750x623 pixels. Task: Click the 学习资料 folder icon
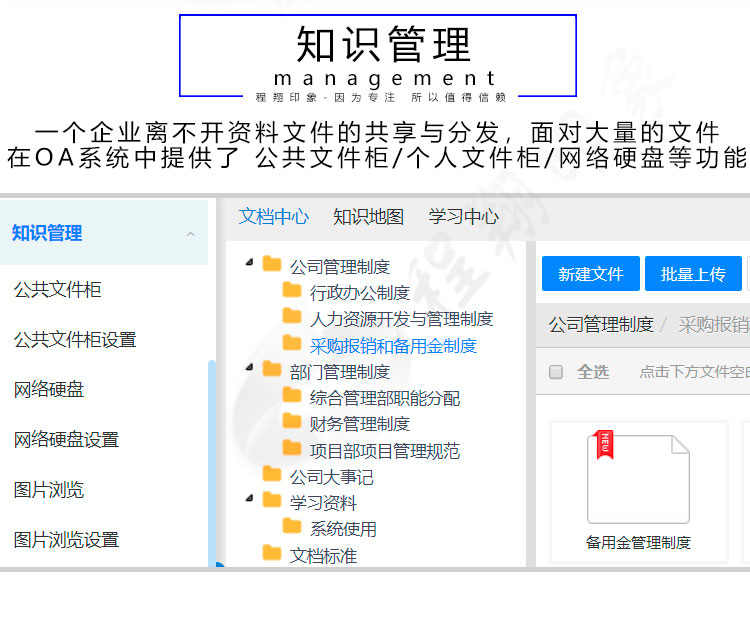(272, 500)
